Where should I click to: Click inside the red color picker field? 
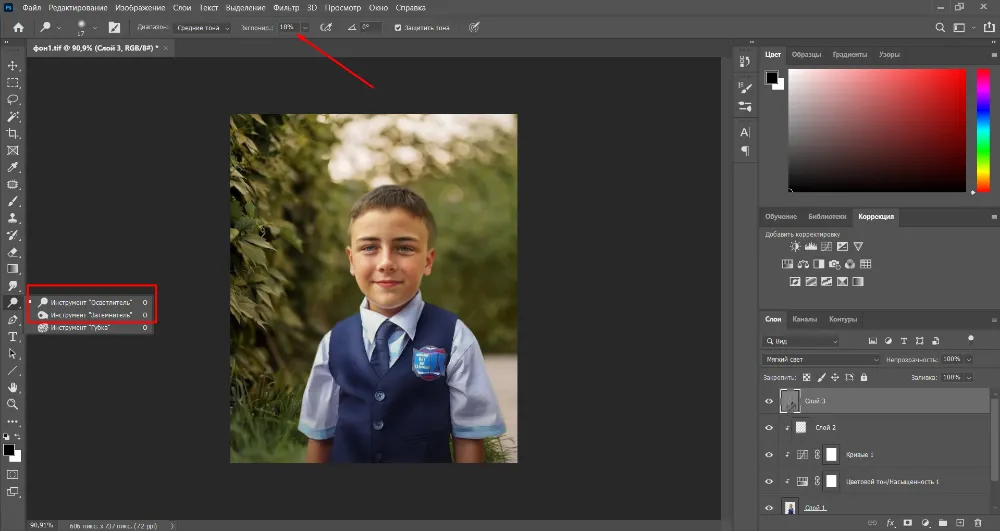(x=876, y=130)
